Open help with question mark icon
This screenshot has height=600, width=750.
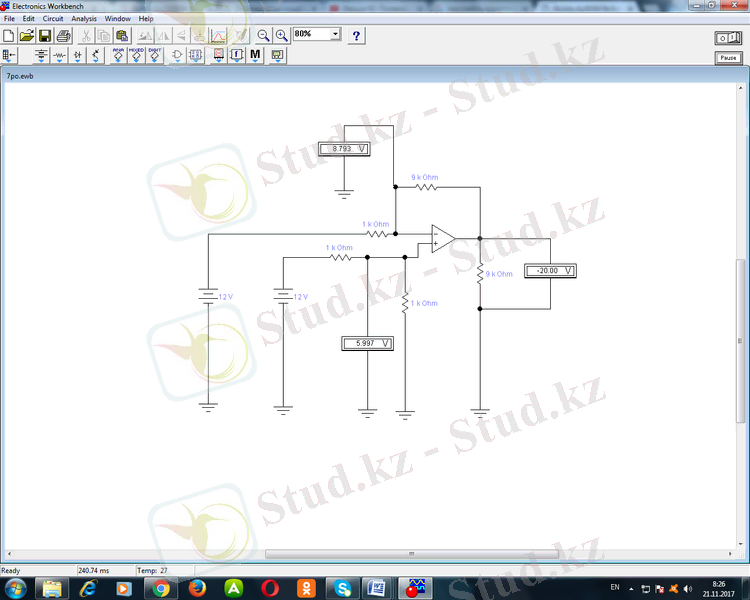356,36
